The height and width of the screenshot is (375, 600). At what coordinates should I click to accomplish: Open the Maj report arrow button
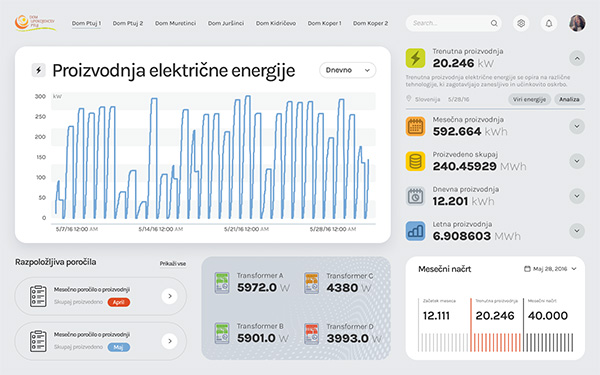pyautogui.click(x=170, y=341)
